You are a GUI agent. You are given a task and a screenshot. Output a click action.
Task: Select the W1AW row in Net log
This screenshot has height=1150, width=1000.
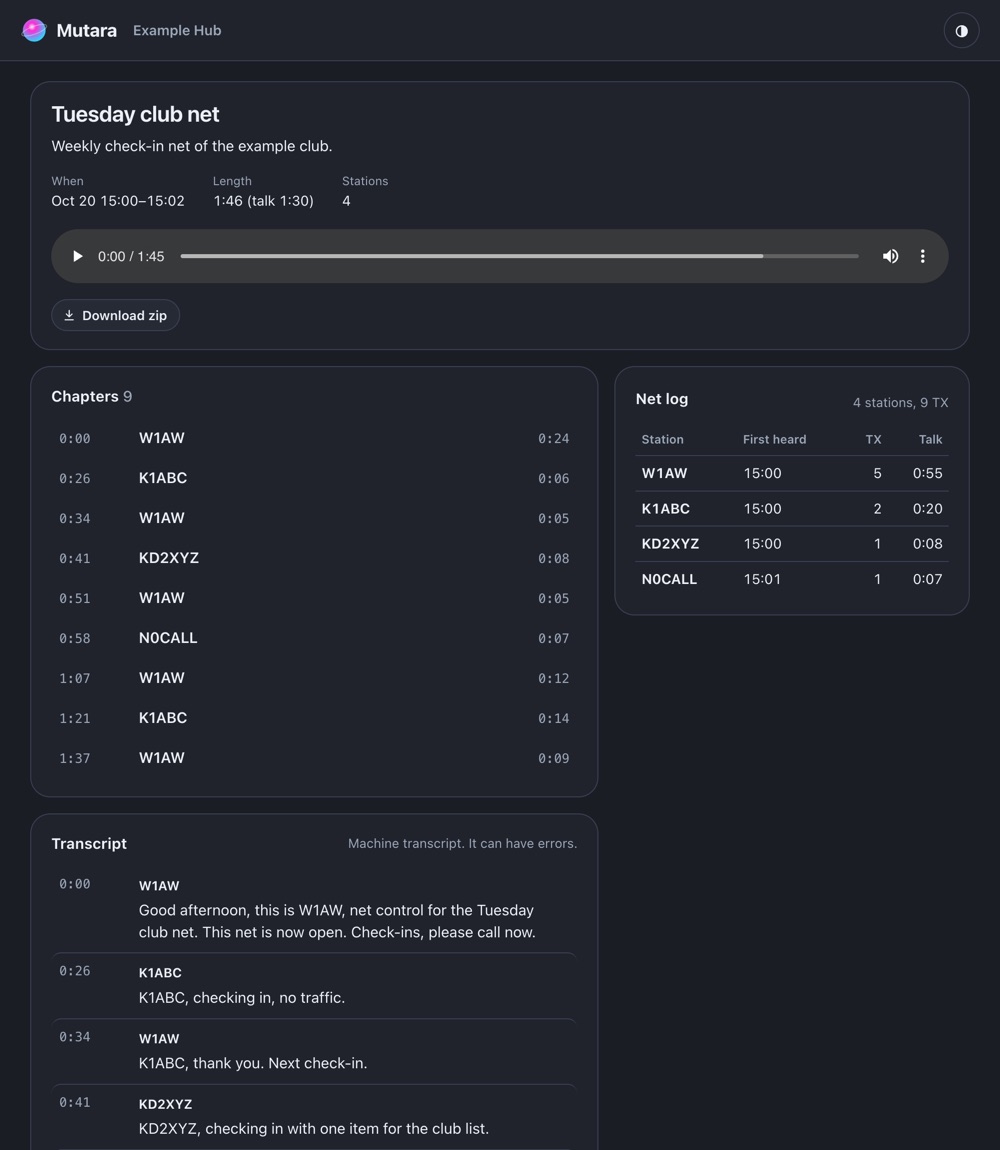792,473
